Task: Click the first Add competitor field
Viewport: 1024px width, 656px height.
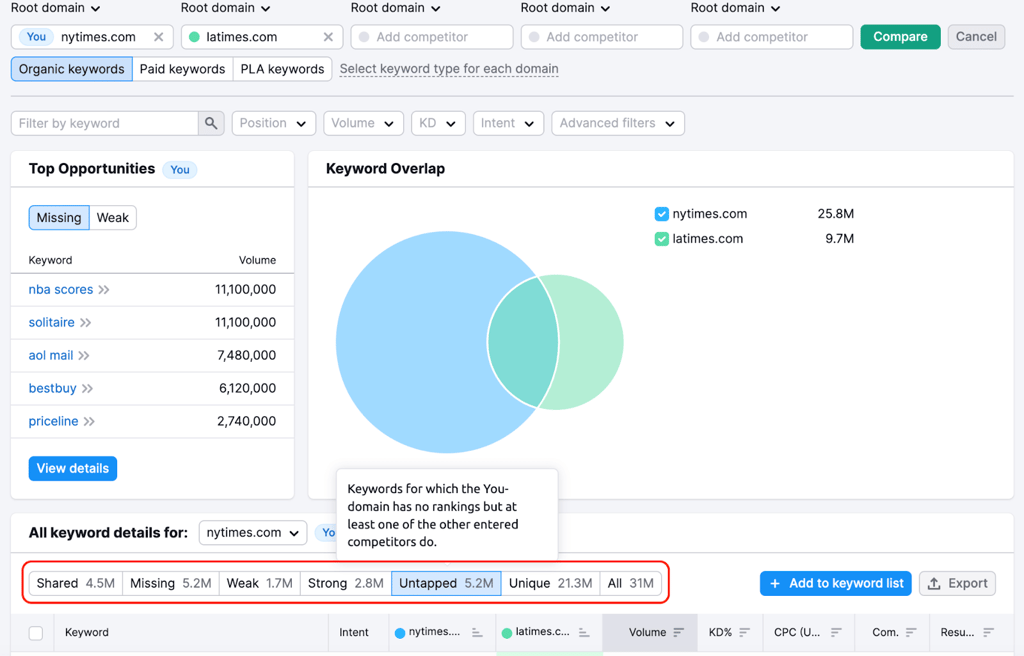Action: click(x=432, y=37)
